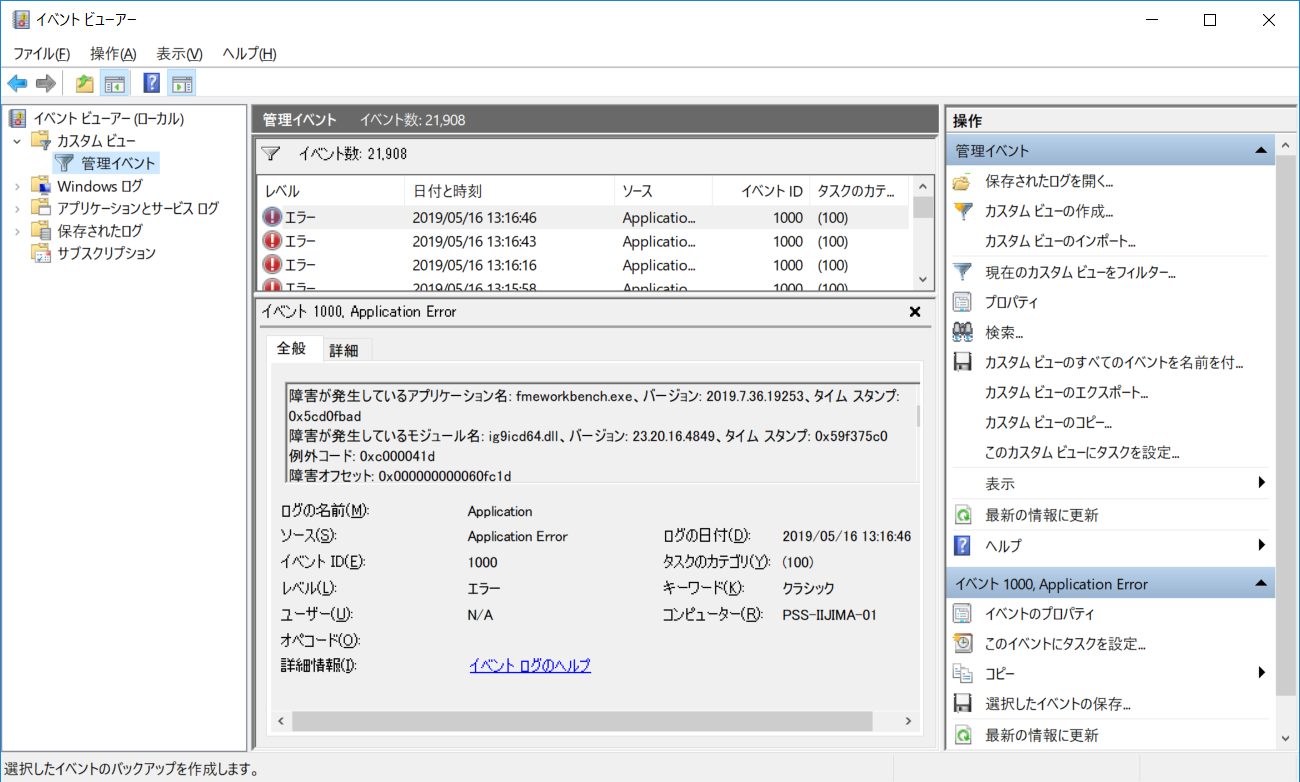The width and height of the screenshot is (1300, 782).
Task: Toggle the action pane show/hide toolbar icon
Action: pos(181,84)
